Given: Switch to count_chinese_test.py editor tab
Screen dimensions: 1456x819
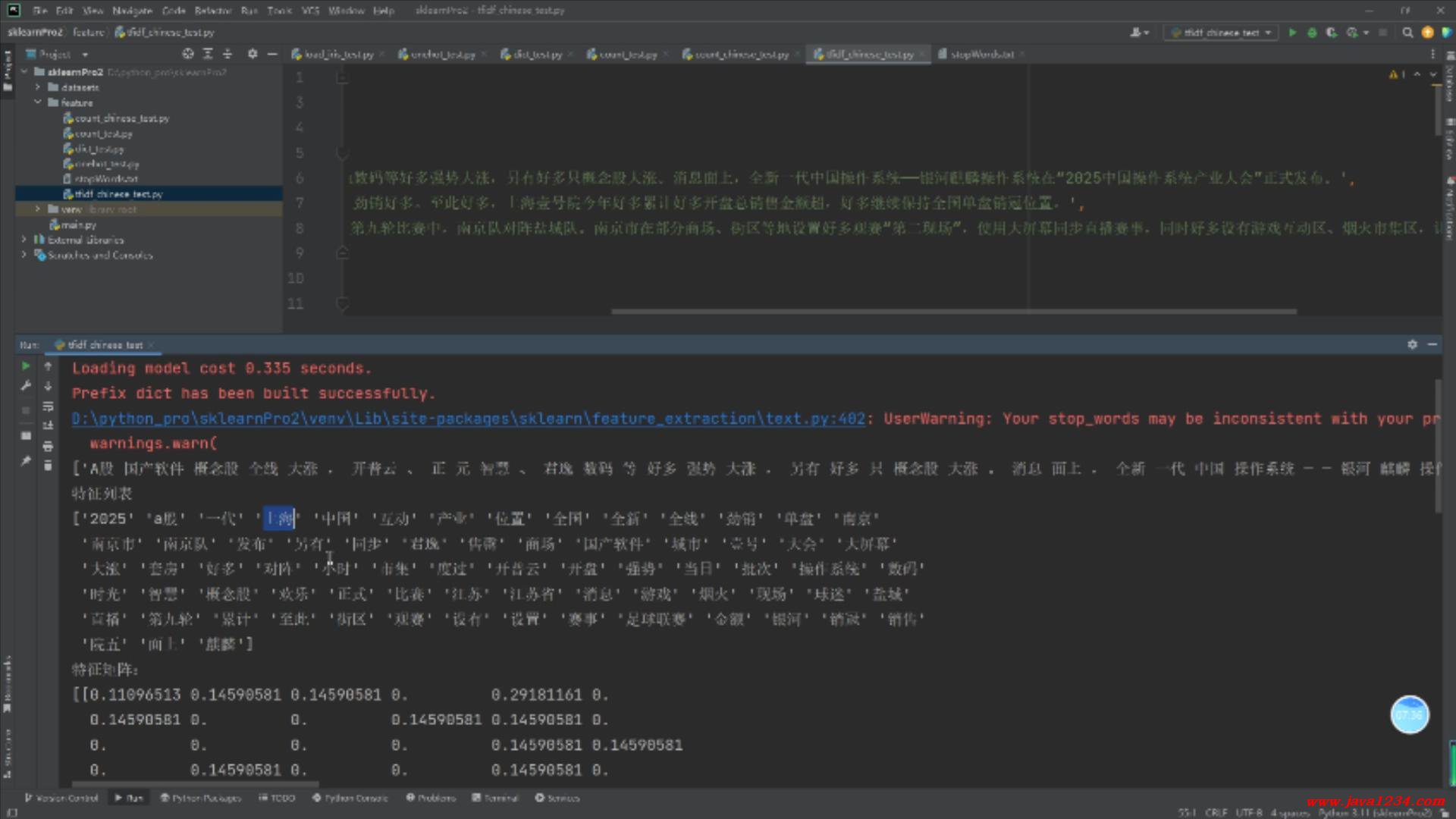Looking at the screenshot, I should pyautogui.click(x=741, y=55).
